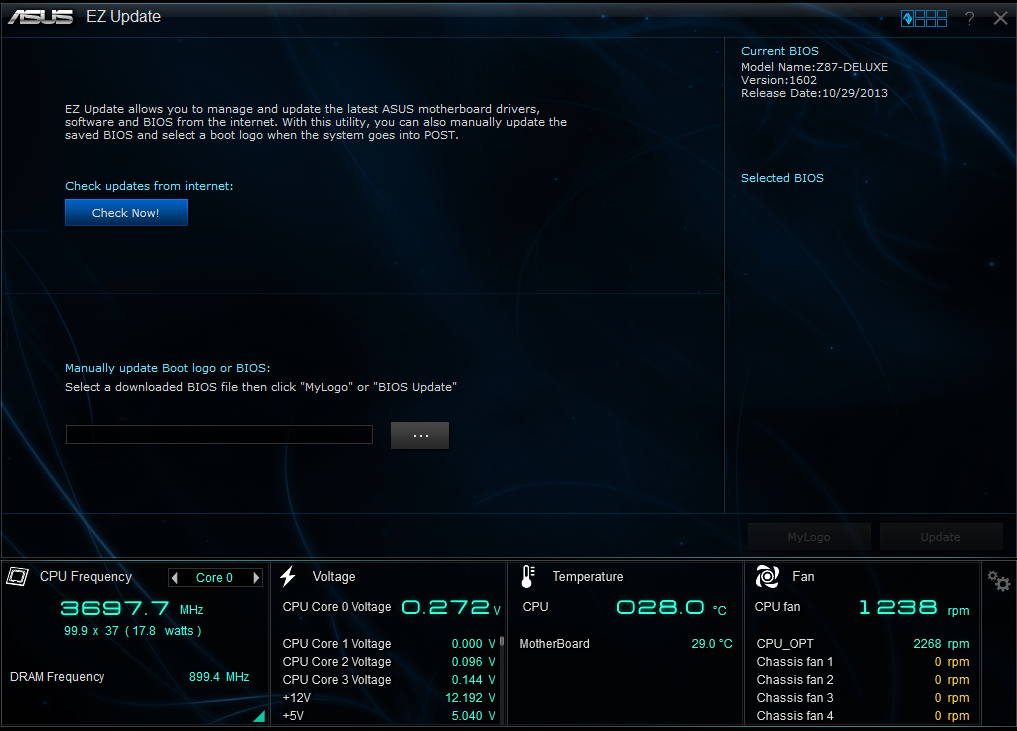Viewport: 1017px width, 731px height.
Task: Close the EZ Update window
Action: (1000, 18)
